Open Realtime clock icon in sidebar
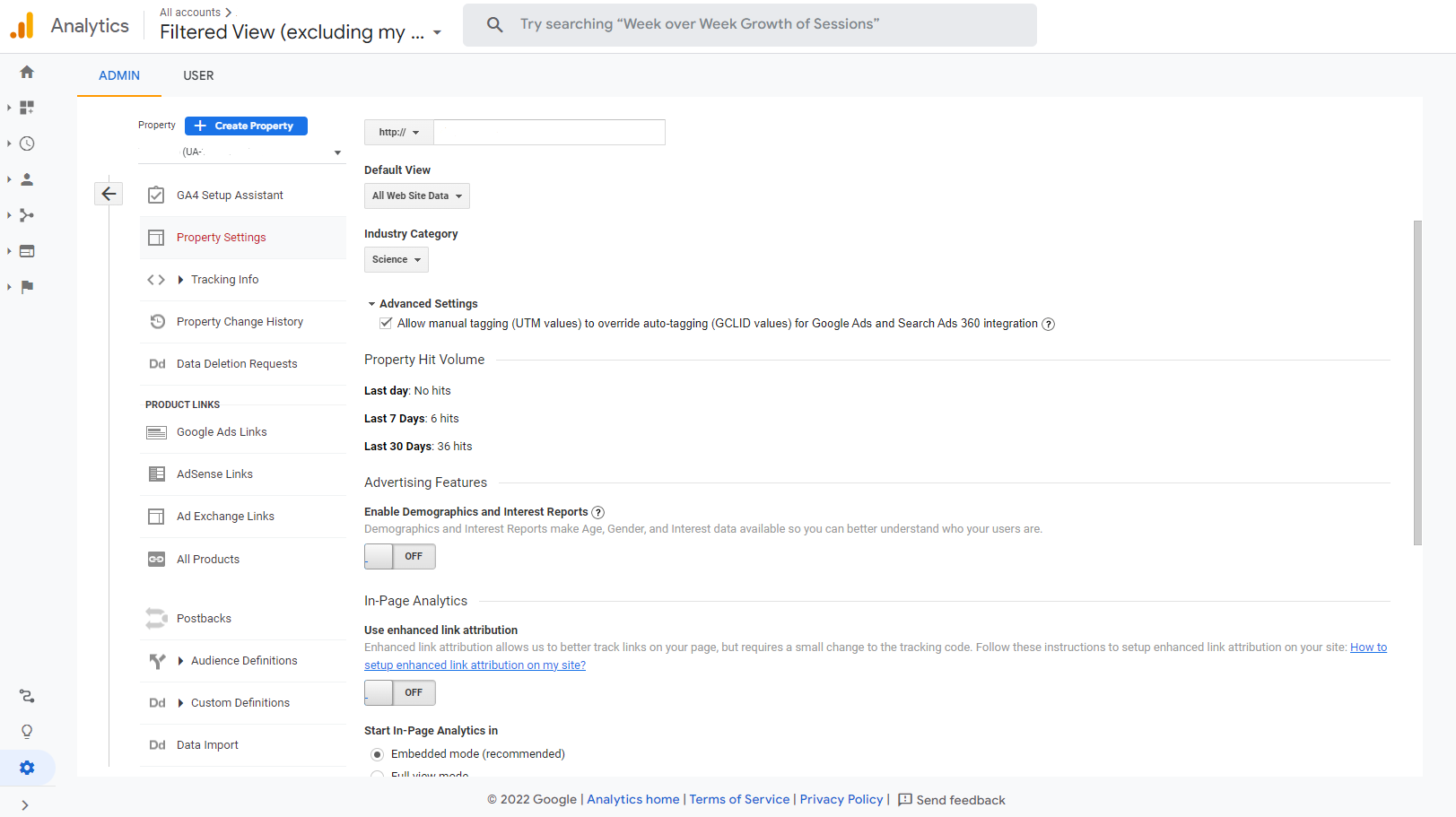 point(27,143)
